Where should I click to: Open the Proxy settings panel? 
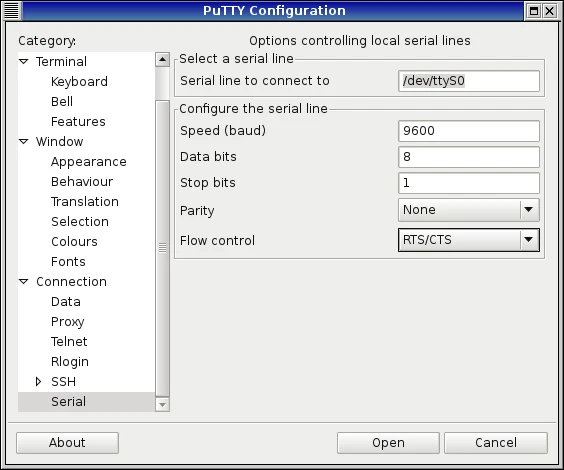tap(68, 322)
